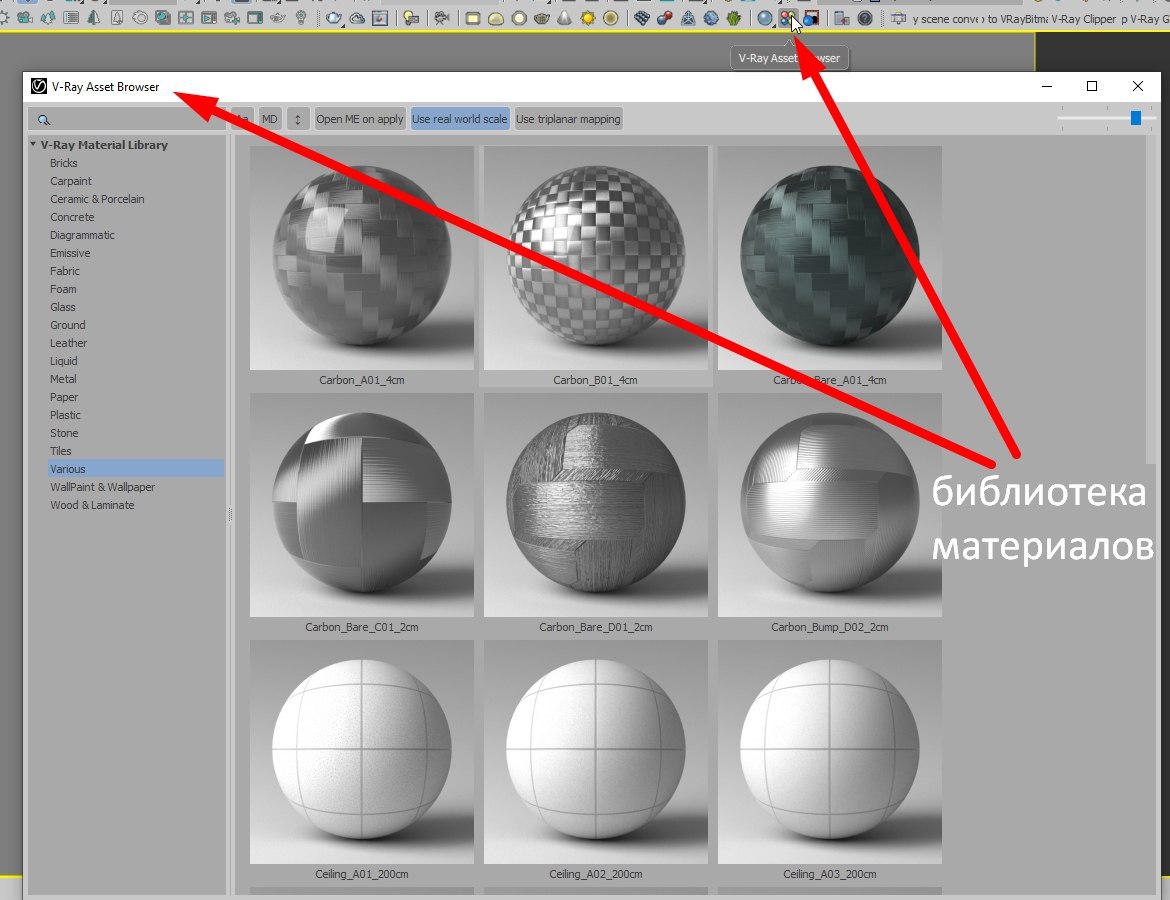Screen dimensions: 1170x900
Task: Open the Diagrammatic category
Action: coord(82,235)
